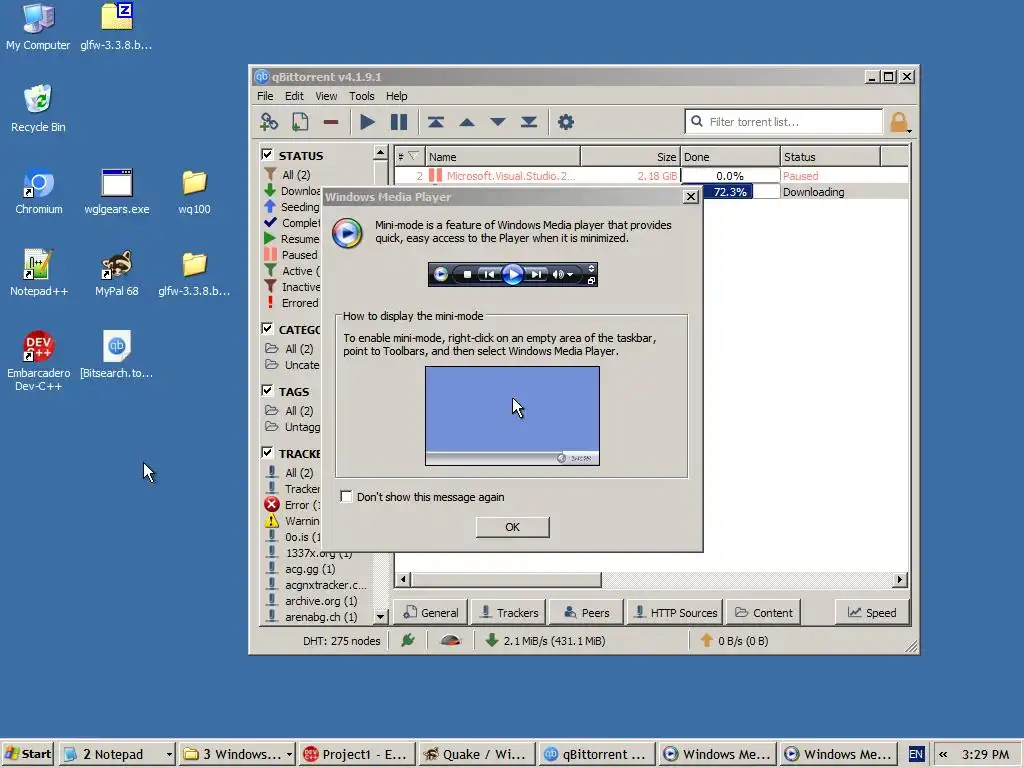1024x768 pixels.
Task: Expand the 2 Notepad taskbar group dropdown
Action: point(169,754)
